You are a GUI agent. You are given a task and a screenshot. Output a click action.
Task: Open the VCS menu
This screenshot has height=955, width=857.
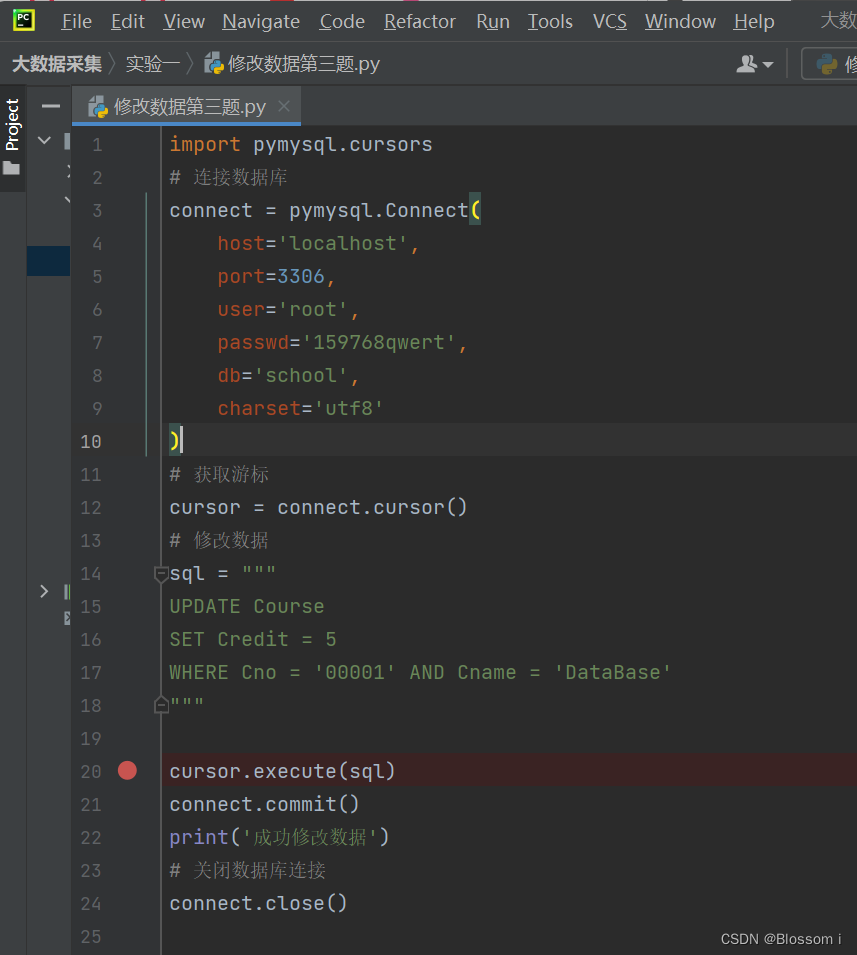coord(610,21)
